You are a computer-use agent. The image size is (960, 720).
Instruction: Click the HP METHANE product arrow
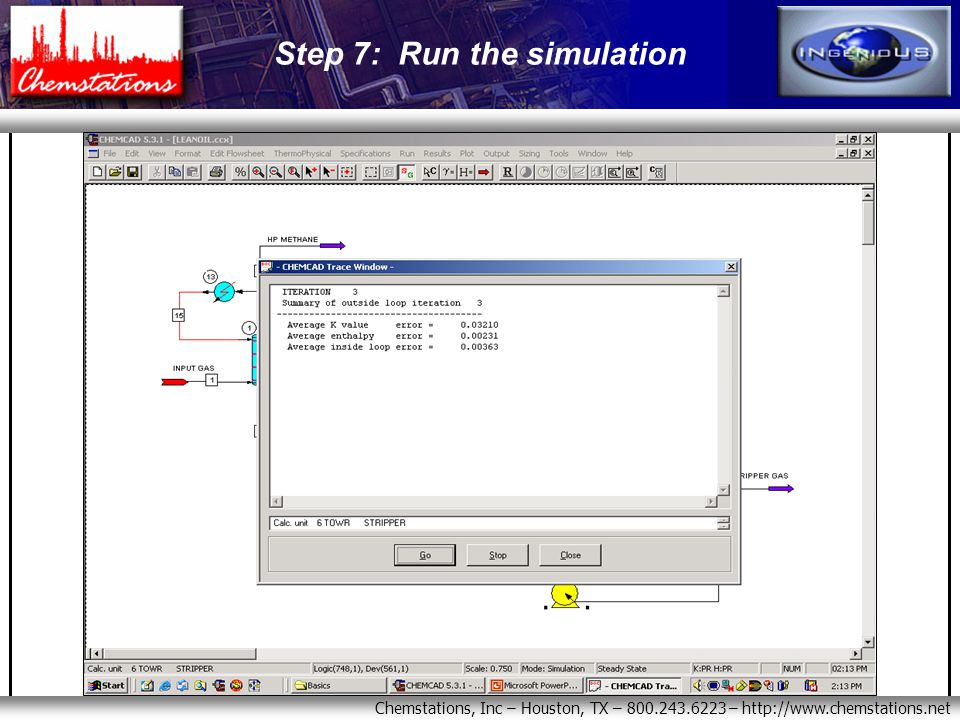coord(332,246)
